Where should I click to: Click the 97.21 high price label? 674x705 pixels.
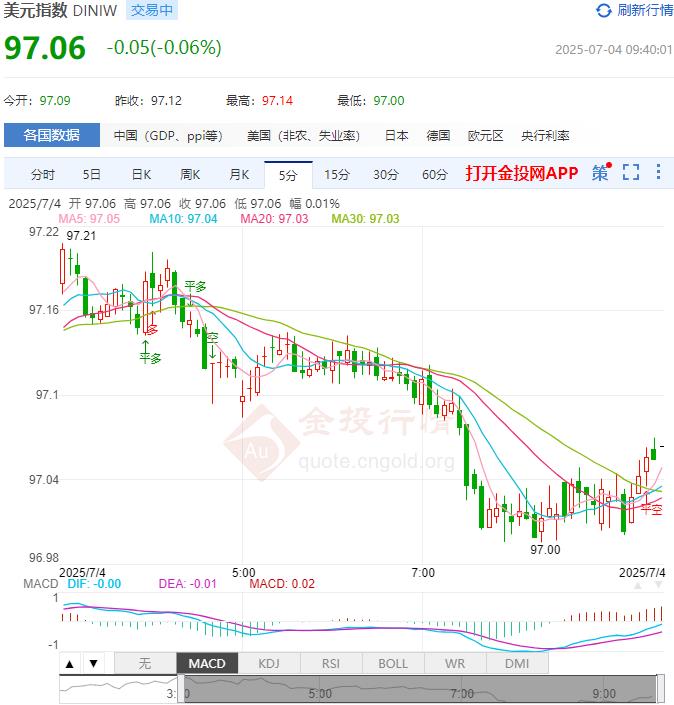coord(81,236)
